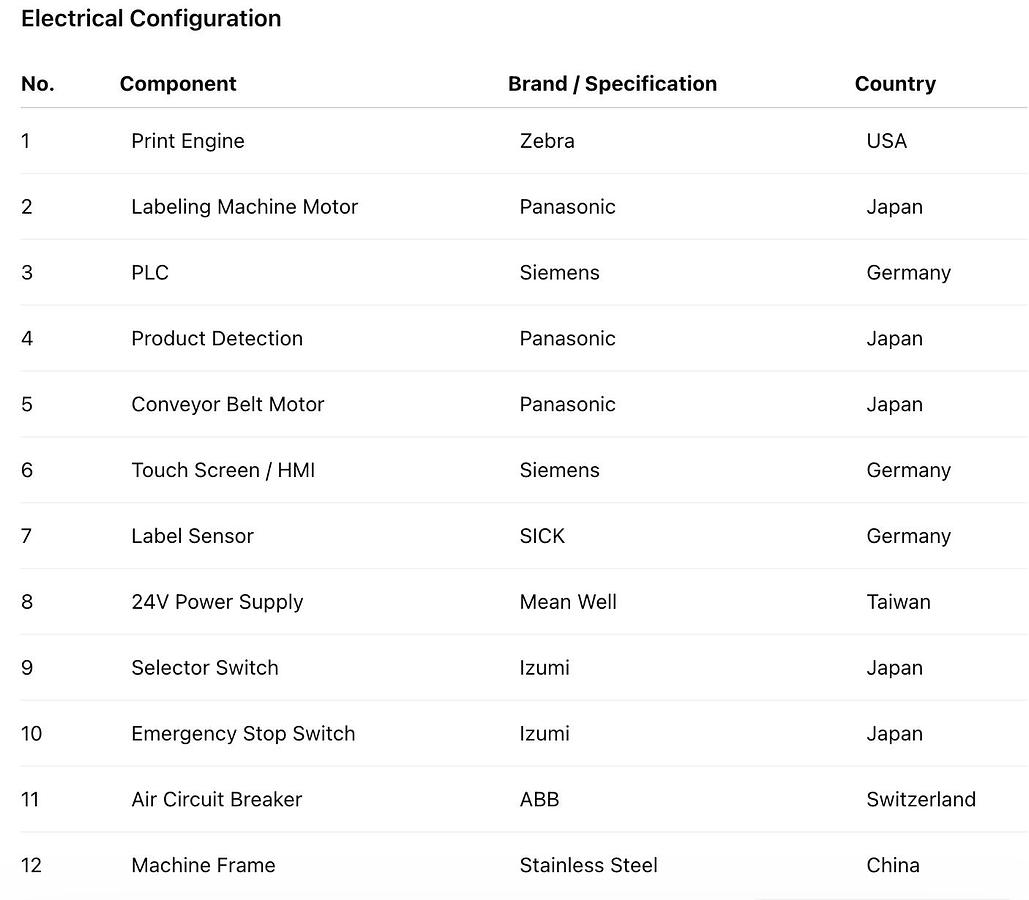The image size is (1029, 900).
Task: Select the SICK brand cell
Action: pos(542,536)
